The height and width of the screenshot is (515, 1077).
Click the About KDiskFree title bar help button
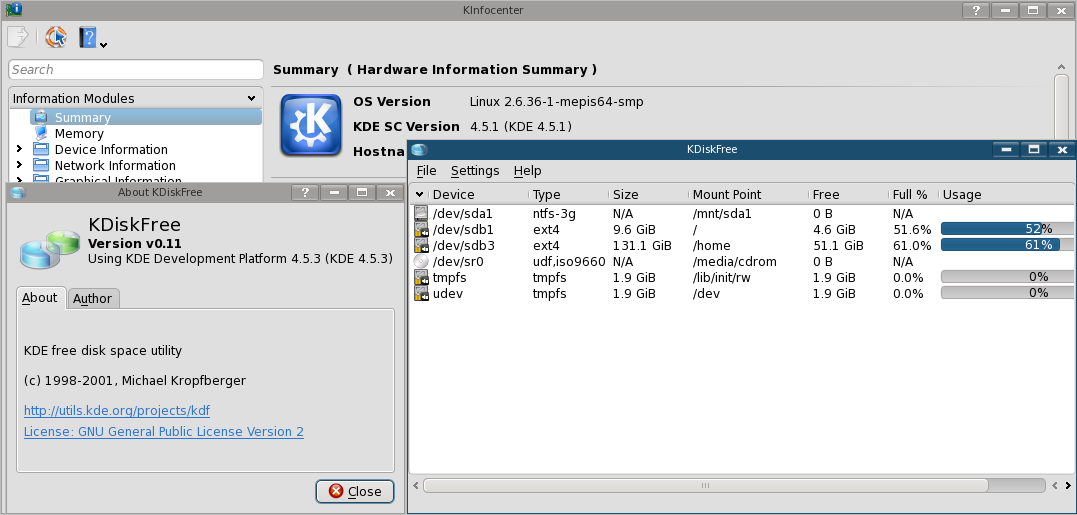(x=305, y=192)
